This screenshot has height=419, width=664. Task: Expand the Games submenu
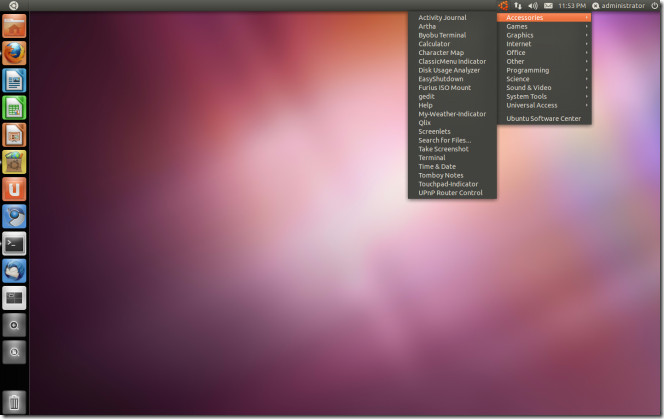544,26
